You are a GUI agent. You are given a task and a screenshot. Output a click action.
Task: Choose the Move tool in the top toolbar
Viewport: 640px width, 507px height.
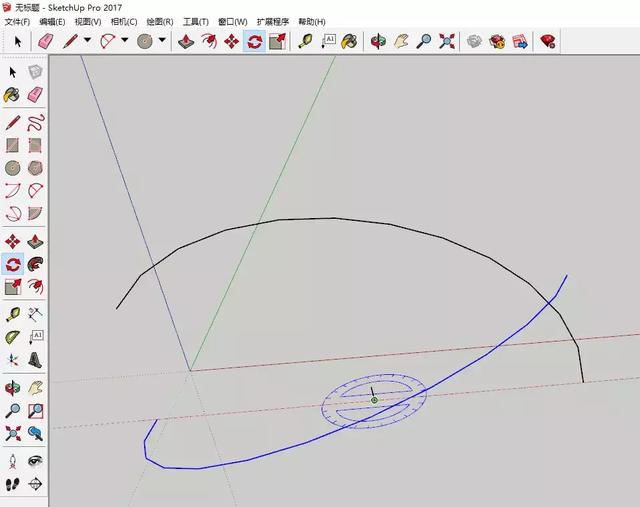coord(231,41)
